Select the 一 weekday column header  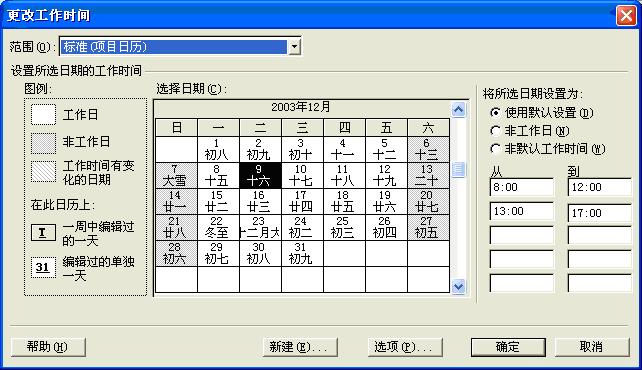tap(219, 128)
